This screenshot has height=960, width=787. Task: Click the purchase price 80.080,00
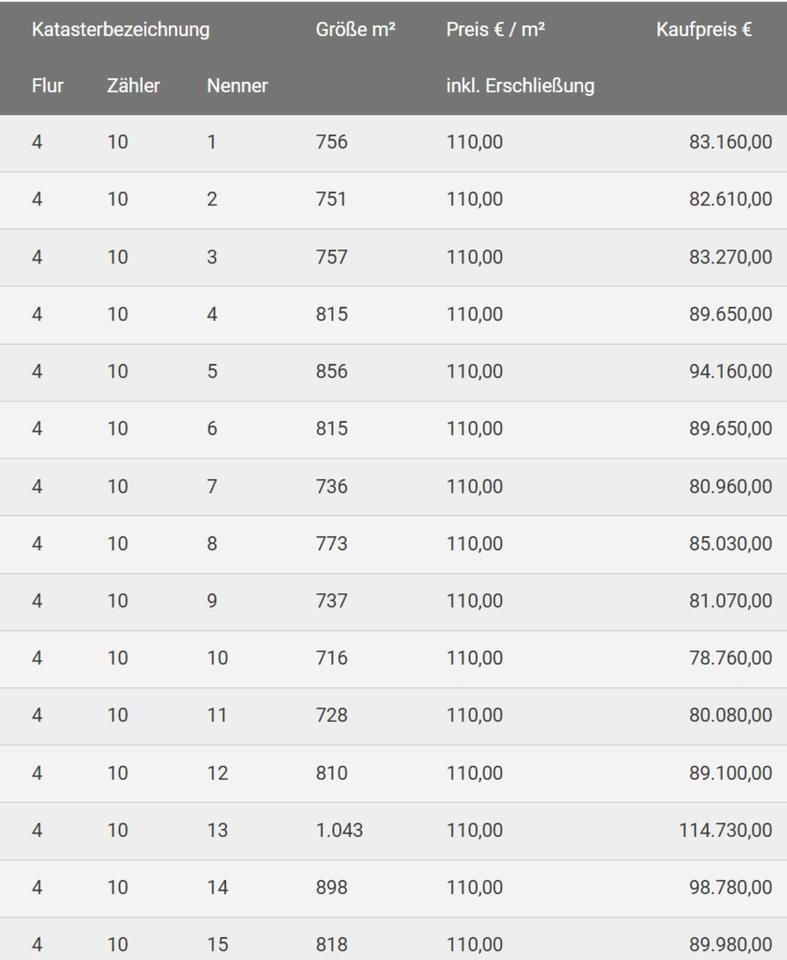pyautogui.click(x=730, y=715)
